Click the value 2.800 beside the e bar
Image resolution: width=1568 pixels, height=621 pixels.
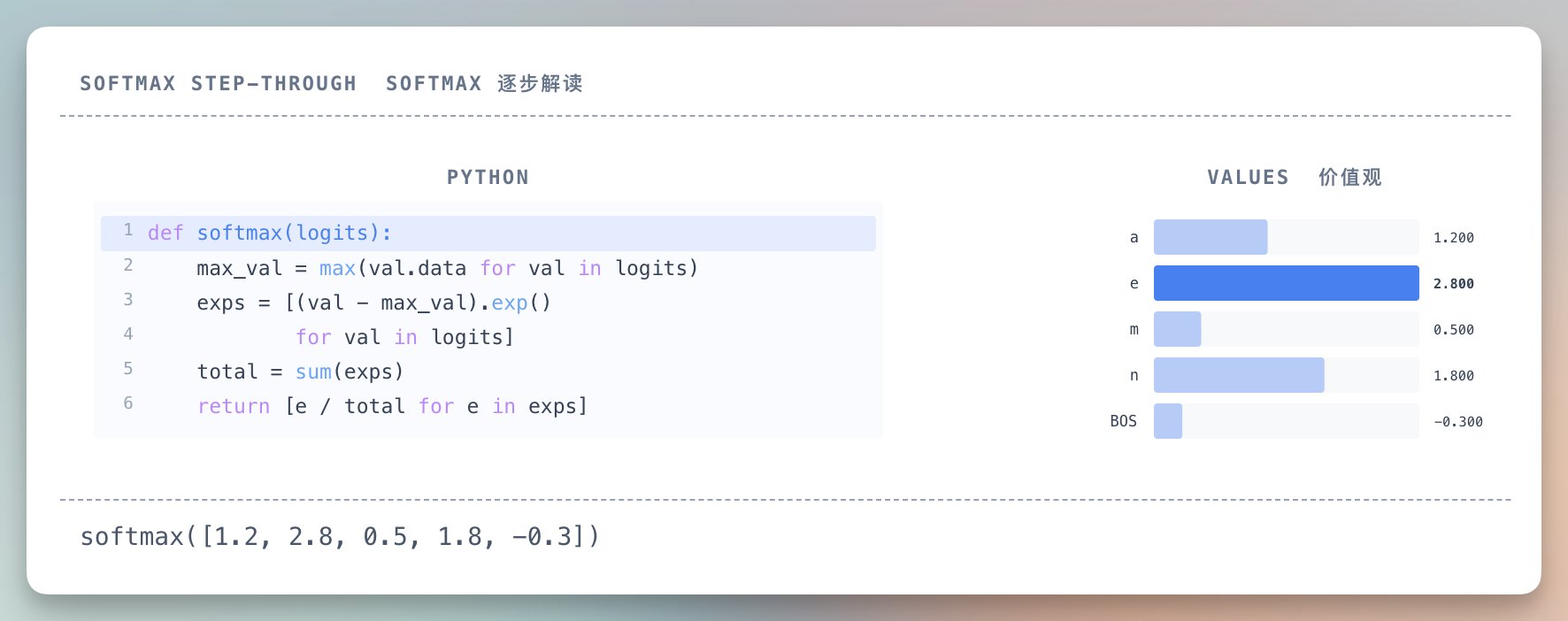pos(1453,284)
